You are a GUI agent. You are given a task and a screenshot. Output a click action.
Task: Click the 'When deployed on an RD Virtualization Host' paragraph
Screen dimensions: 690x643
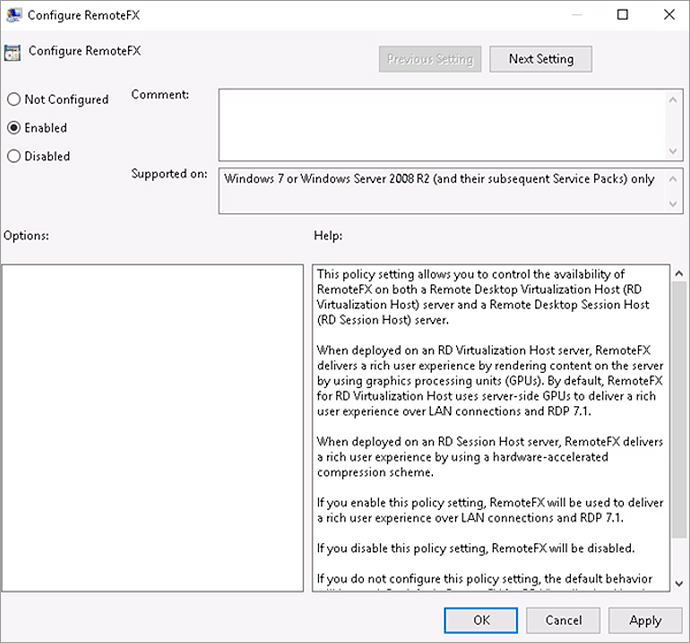coord(490,381)
